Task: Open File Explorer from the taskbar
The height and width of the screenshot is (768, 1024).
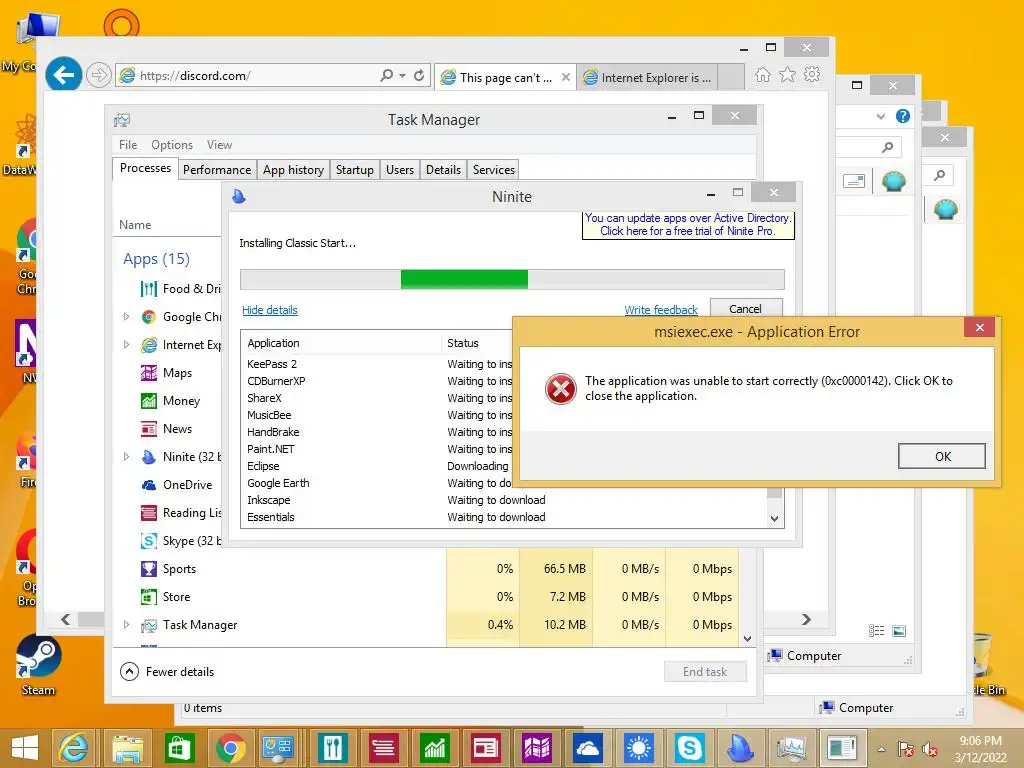Action: pos(127,748)
